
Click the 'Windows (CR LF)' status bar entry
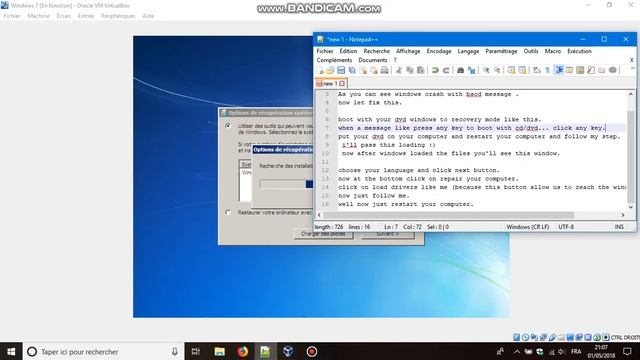pyautogui.click(x=528, y=227)
